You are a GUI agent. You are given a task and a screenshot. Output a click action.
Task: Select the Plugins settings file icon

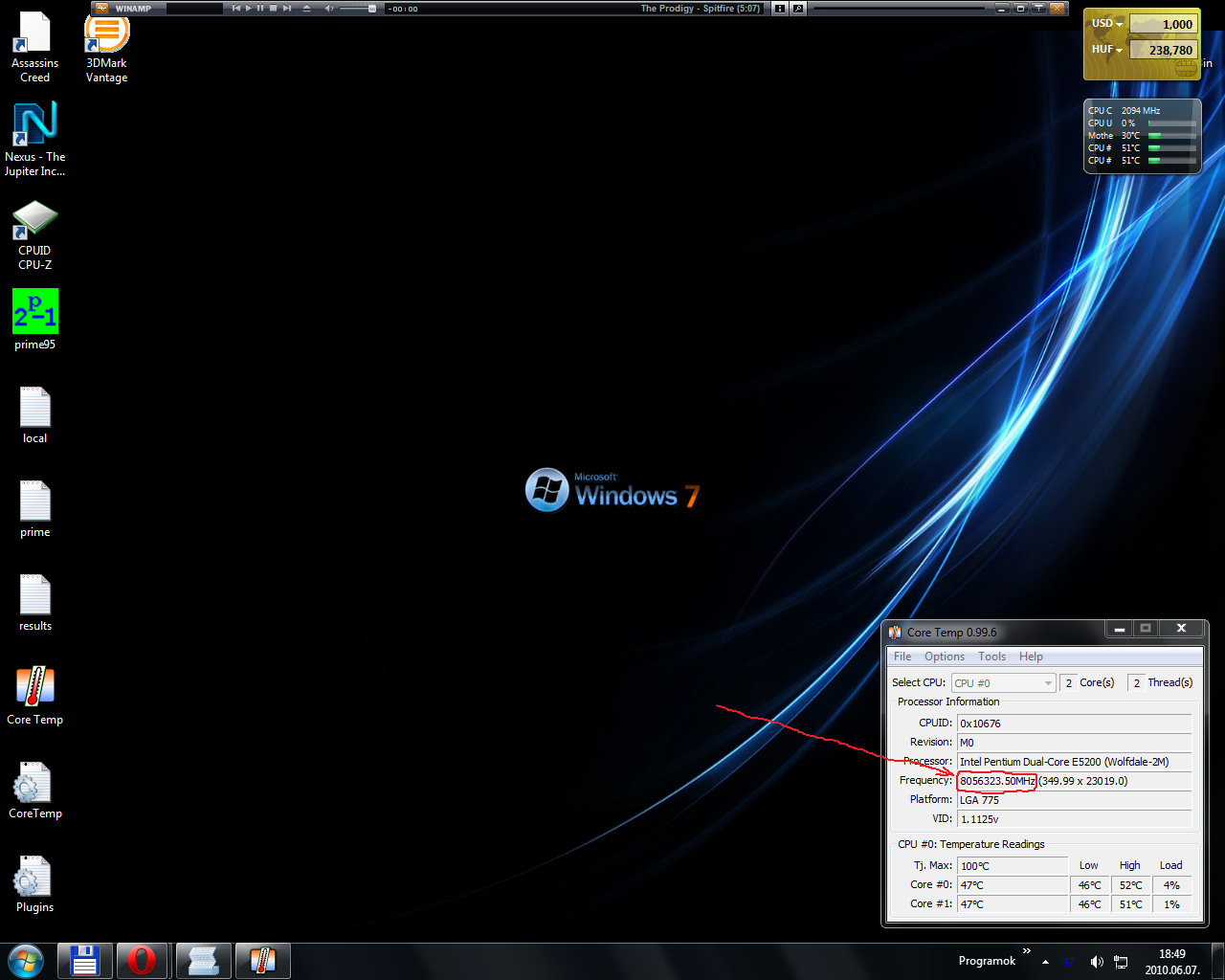[x=34, y=884]
